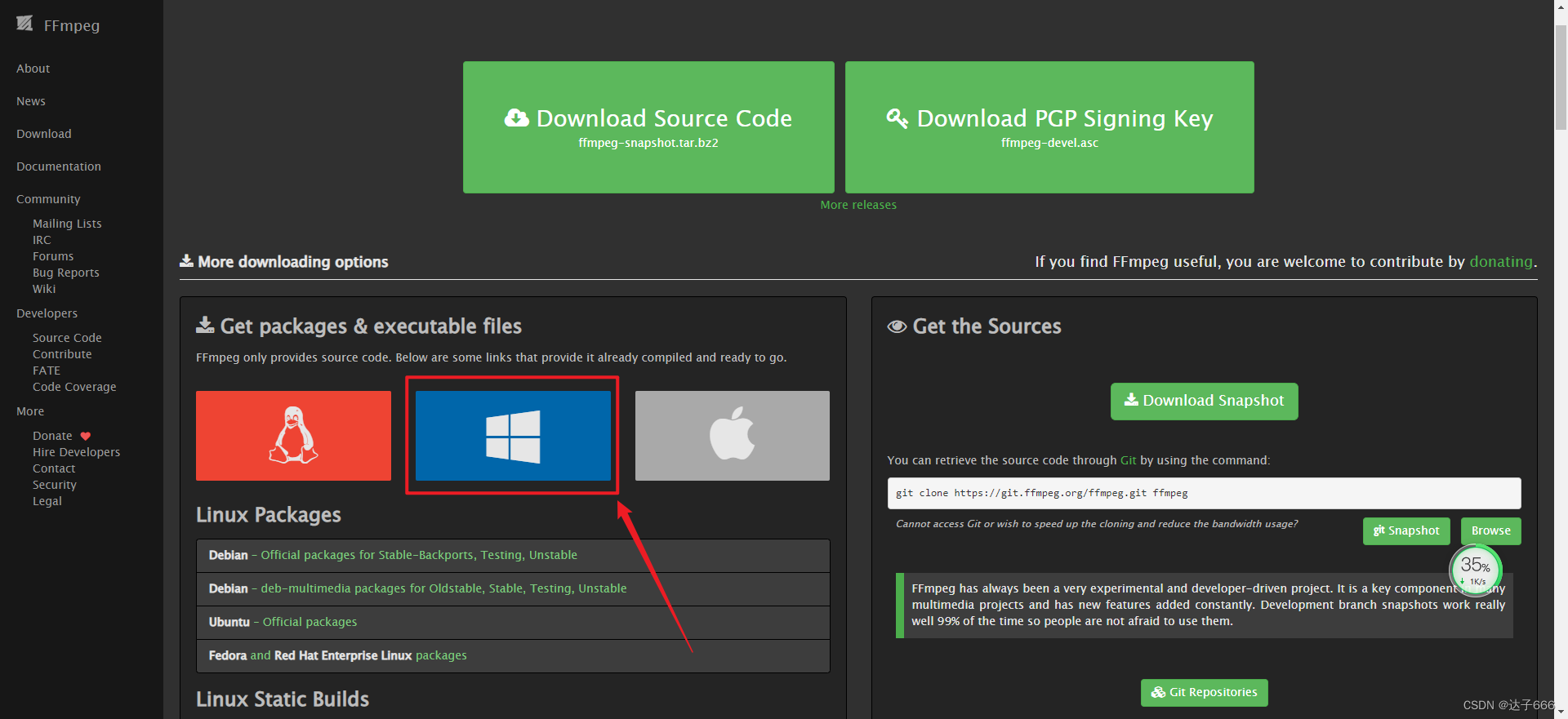Open Debian deb-multimedia packages link
The image size is (1568, 719).
tap(443, 588)
